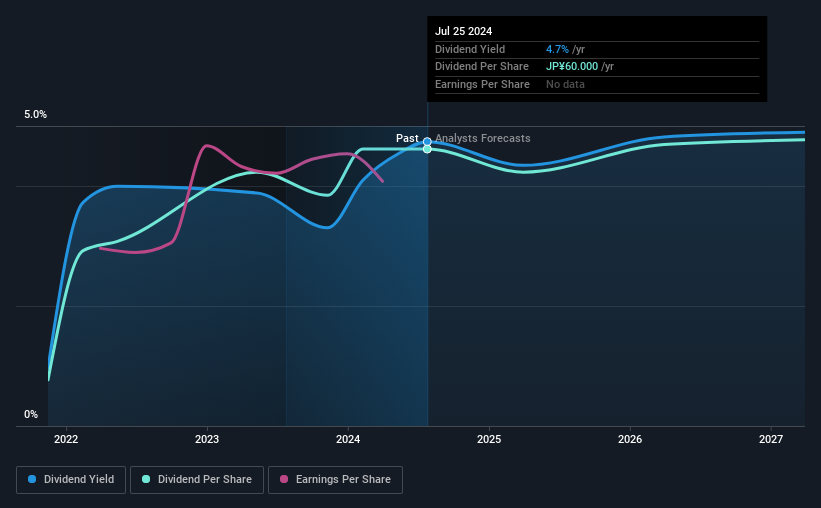Click the teal Dividend Per Share marker point

427,149
